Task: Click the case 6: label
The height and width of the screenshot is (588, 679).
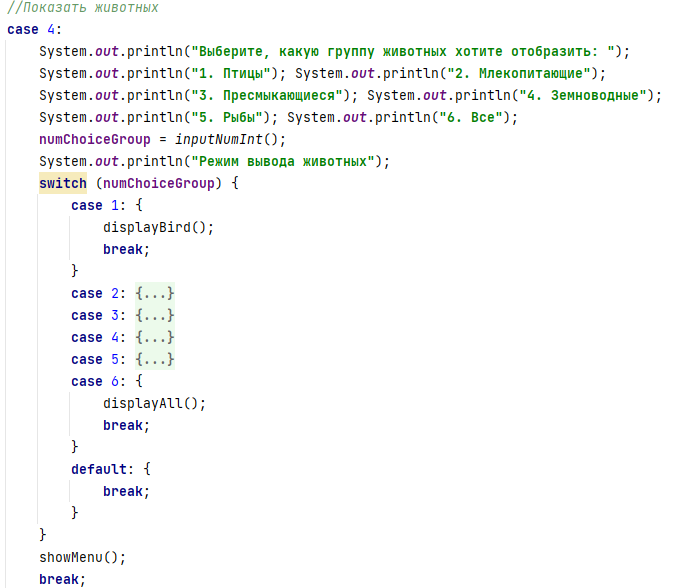Action: [98, 381]
